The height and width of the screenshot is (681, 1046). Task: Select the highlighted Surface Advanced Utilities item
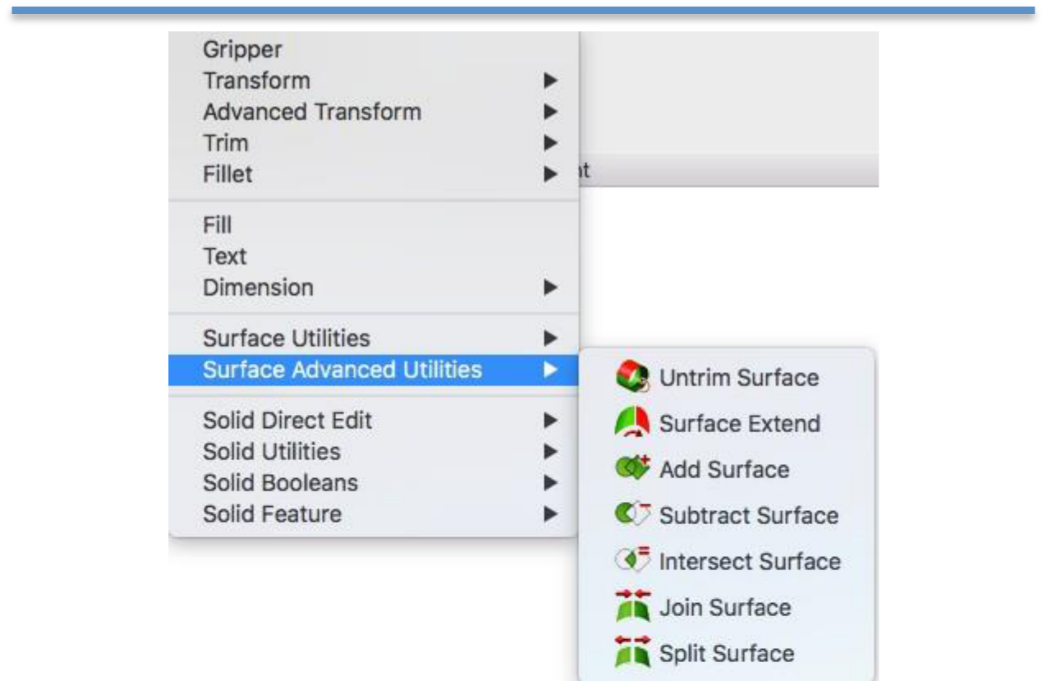coord(342,370)
